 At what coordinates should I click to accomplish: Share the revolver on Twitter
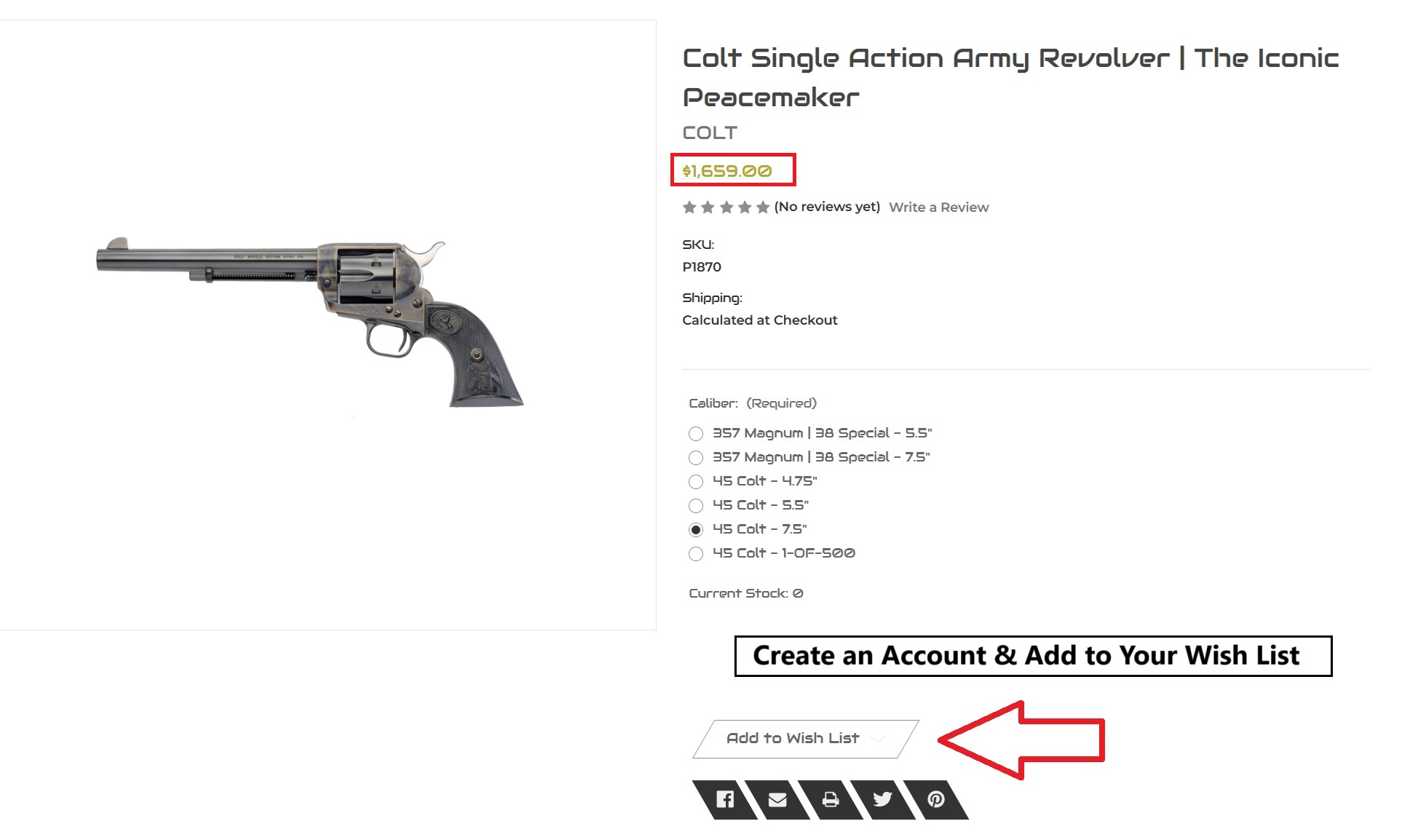tap(884, 799)
